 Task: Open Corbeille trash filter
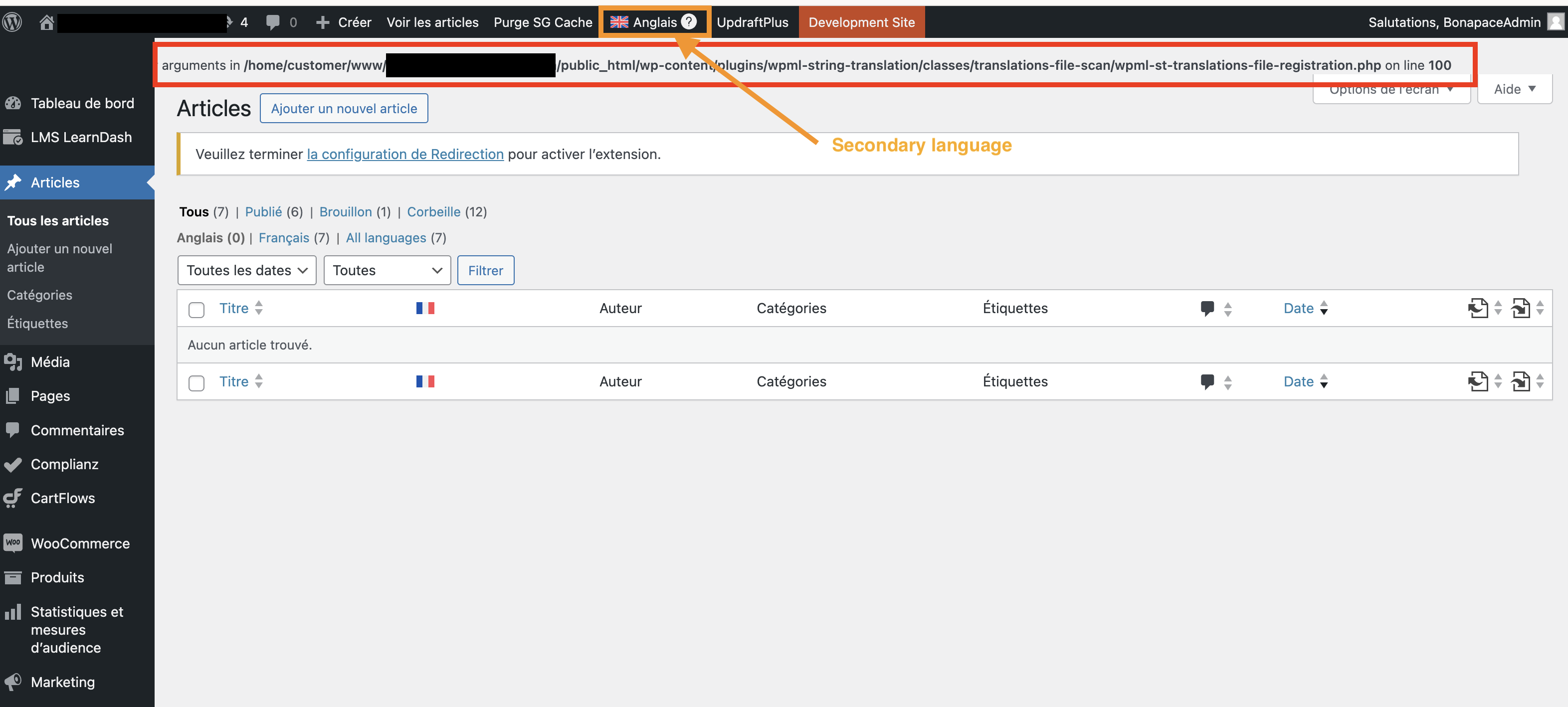tap(434, 212)
